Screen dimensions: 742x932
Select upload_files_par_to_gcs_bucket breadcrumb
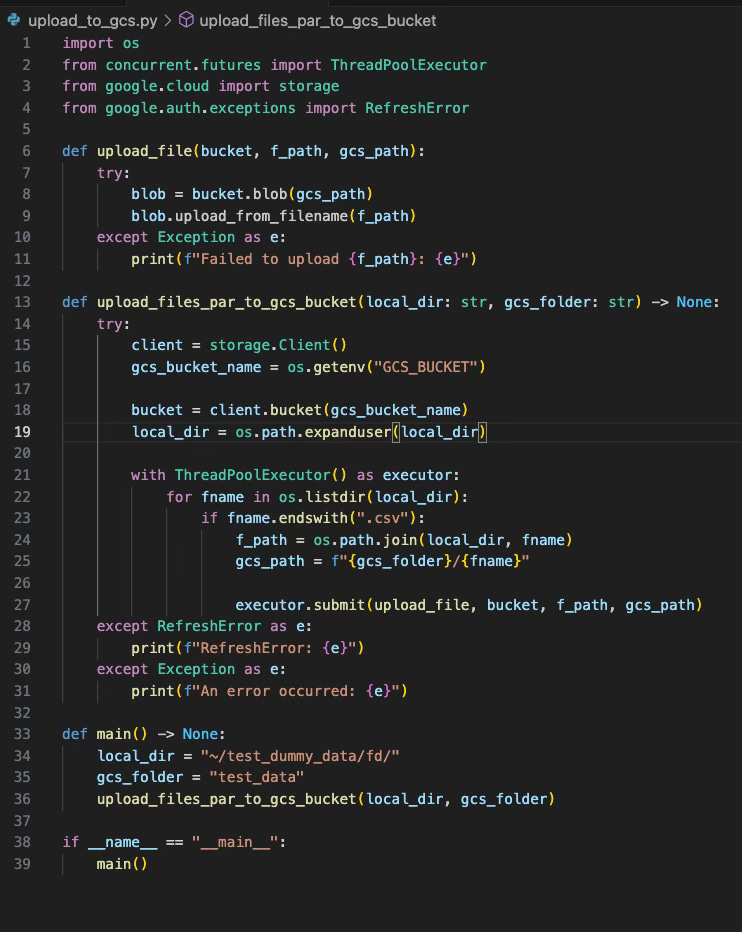tap(317, 21)
